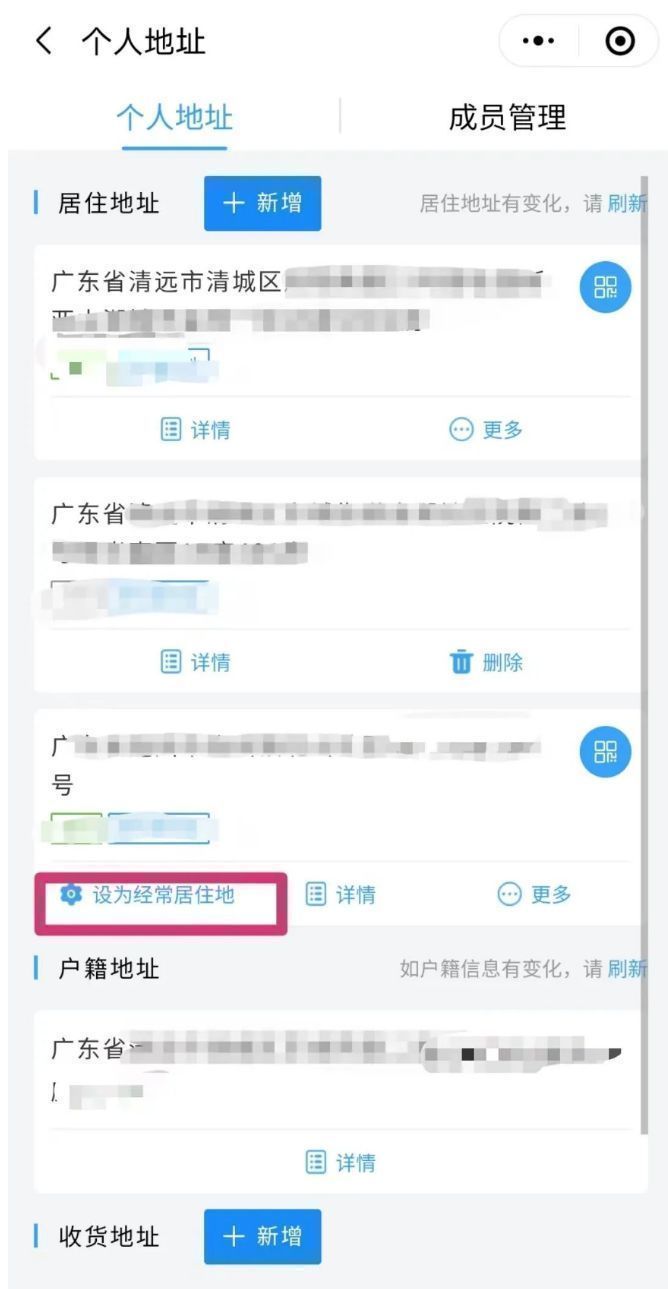
Task: View 详情 of 户籍地址 card
Action: [341, 1162]
